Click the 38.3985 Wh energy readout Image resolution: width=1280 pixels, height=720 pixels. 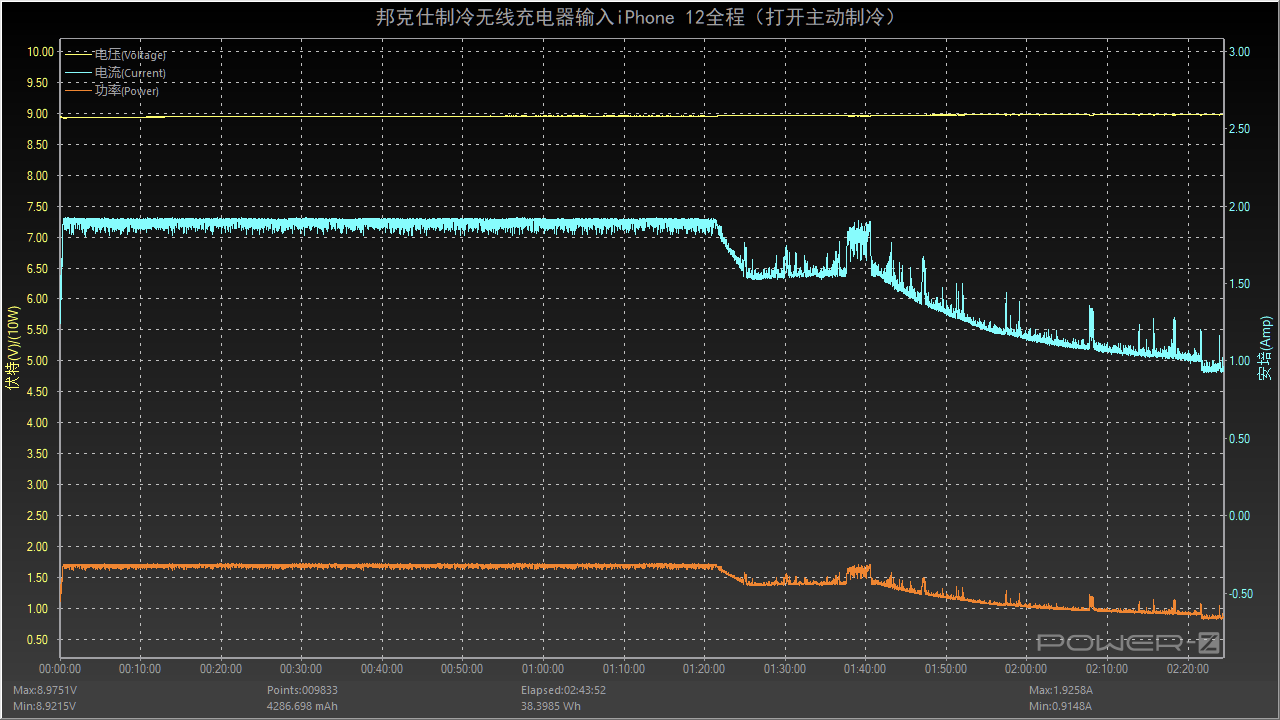pyautogui.click(x=551, y=706)
